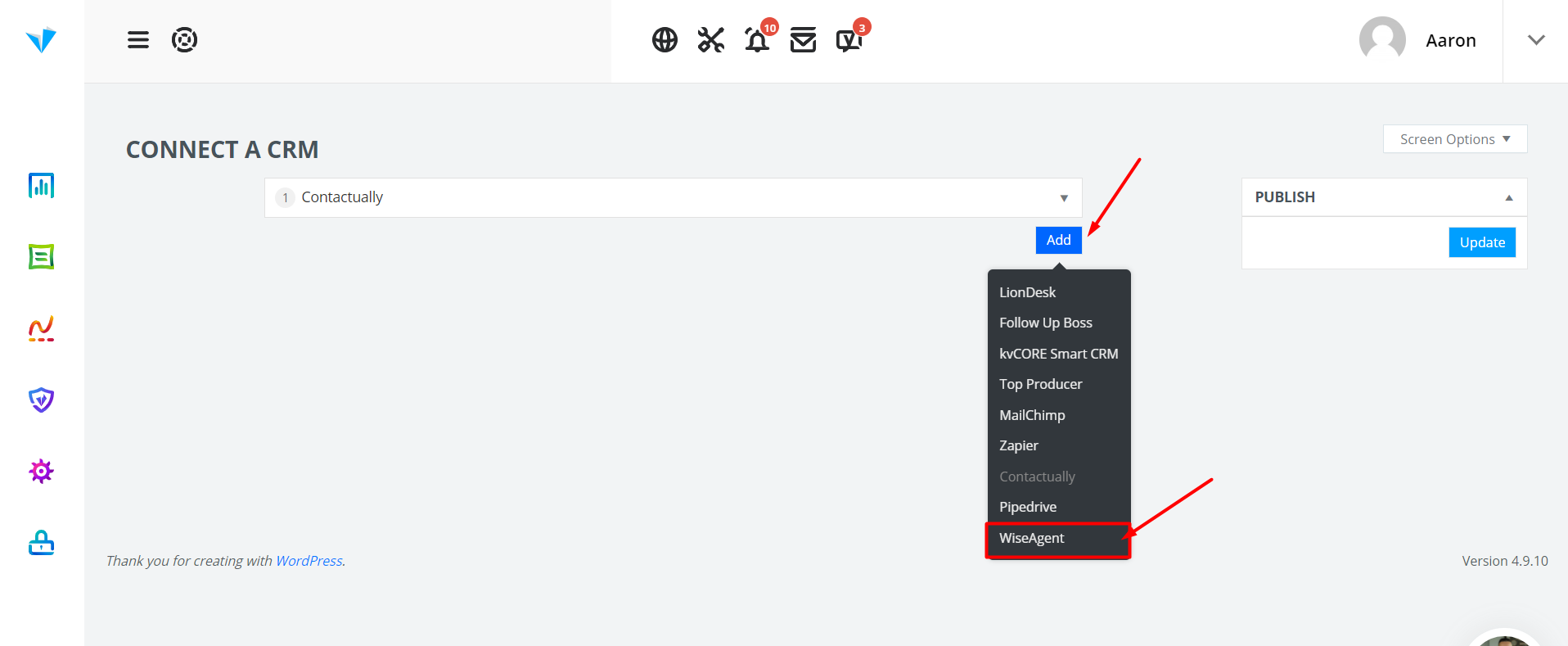Click the blue Add button
1568x646 pixels.
(1059, 240)
